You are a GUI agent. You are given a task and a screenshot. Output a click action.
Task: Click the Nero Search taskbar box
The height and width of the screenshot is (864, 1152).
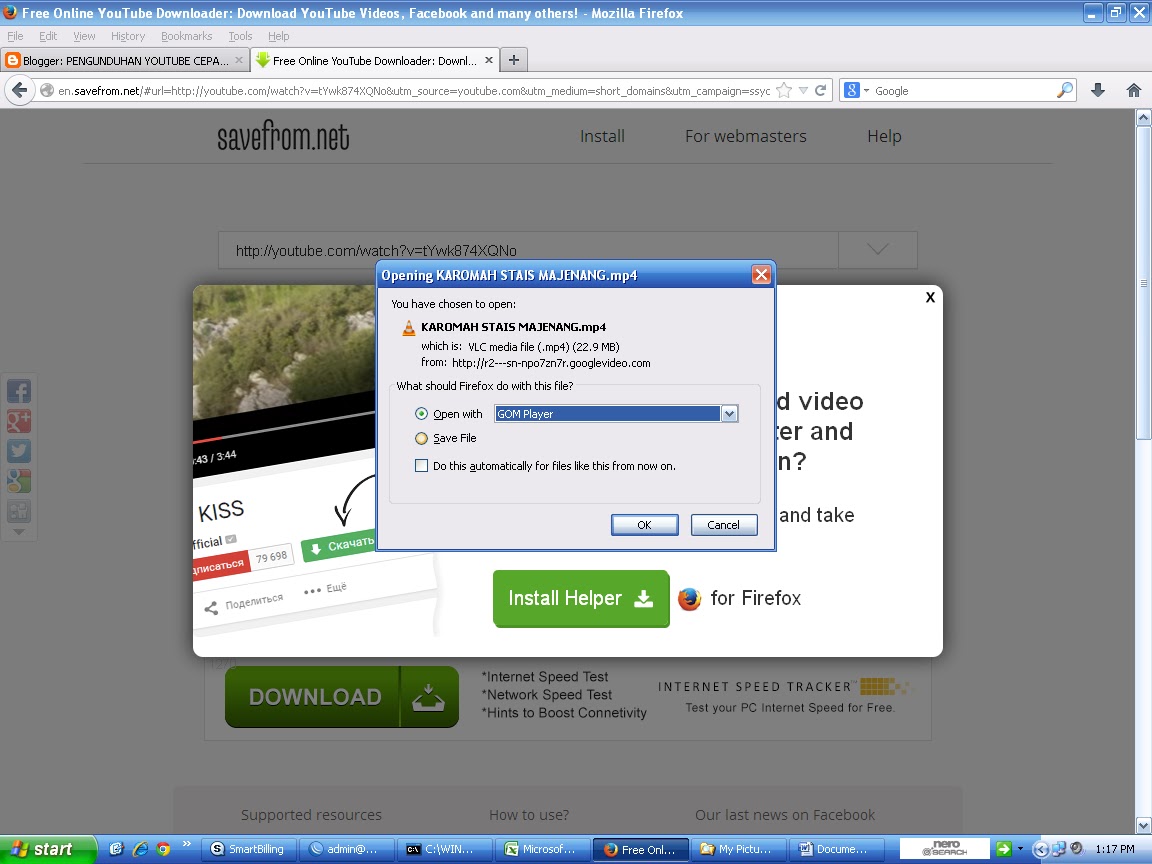[x=945, y=849]
